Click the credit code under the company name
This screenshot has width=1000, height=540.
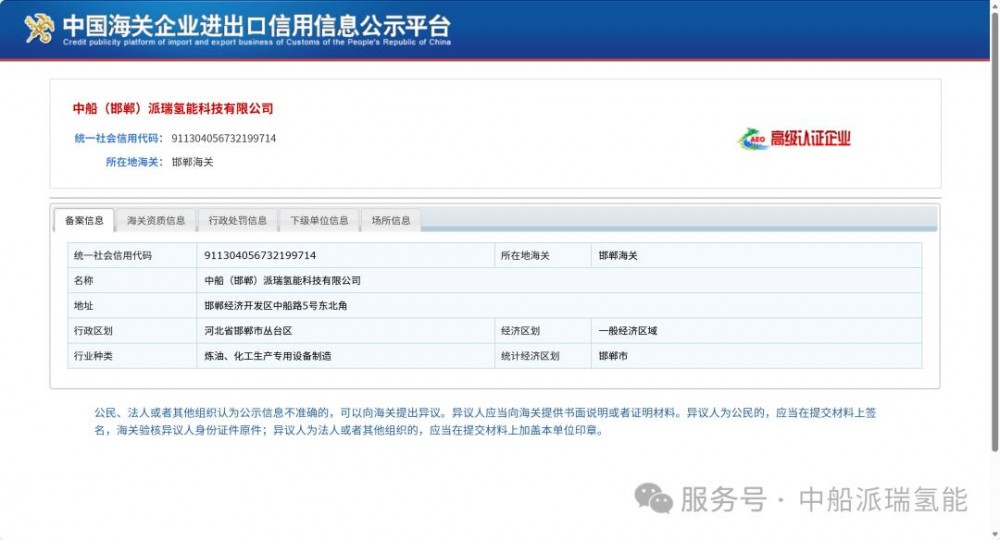[x=224, y=138]
